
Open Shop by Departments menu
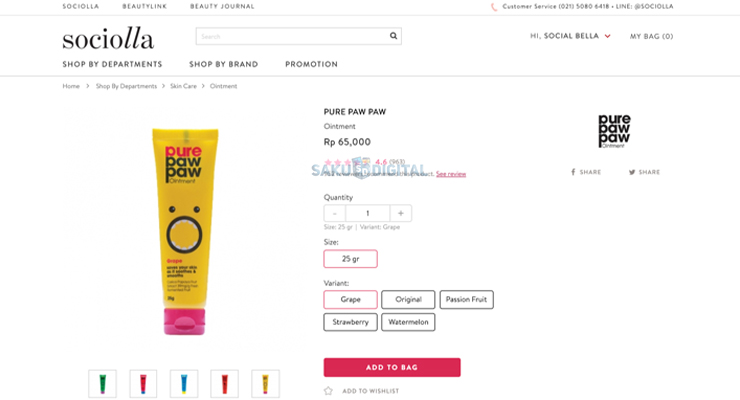[112, 64]
